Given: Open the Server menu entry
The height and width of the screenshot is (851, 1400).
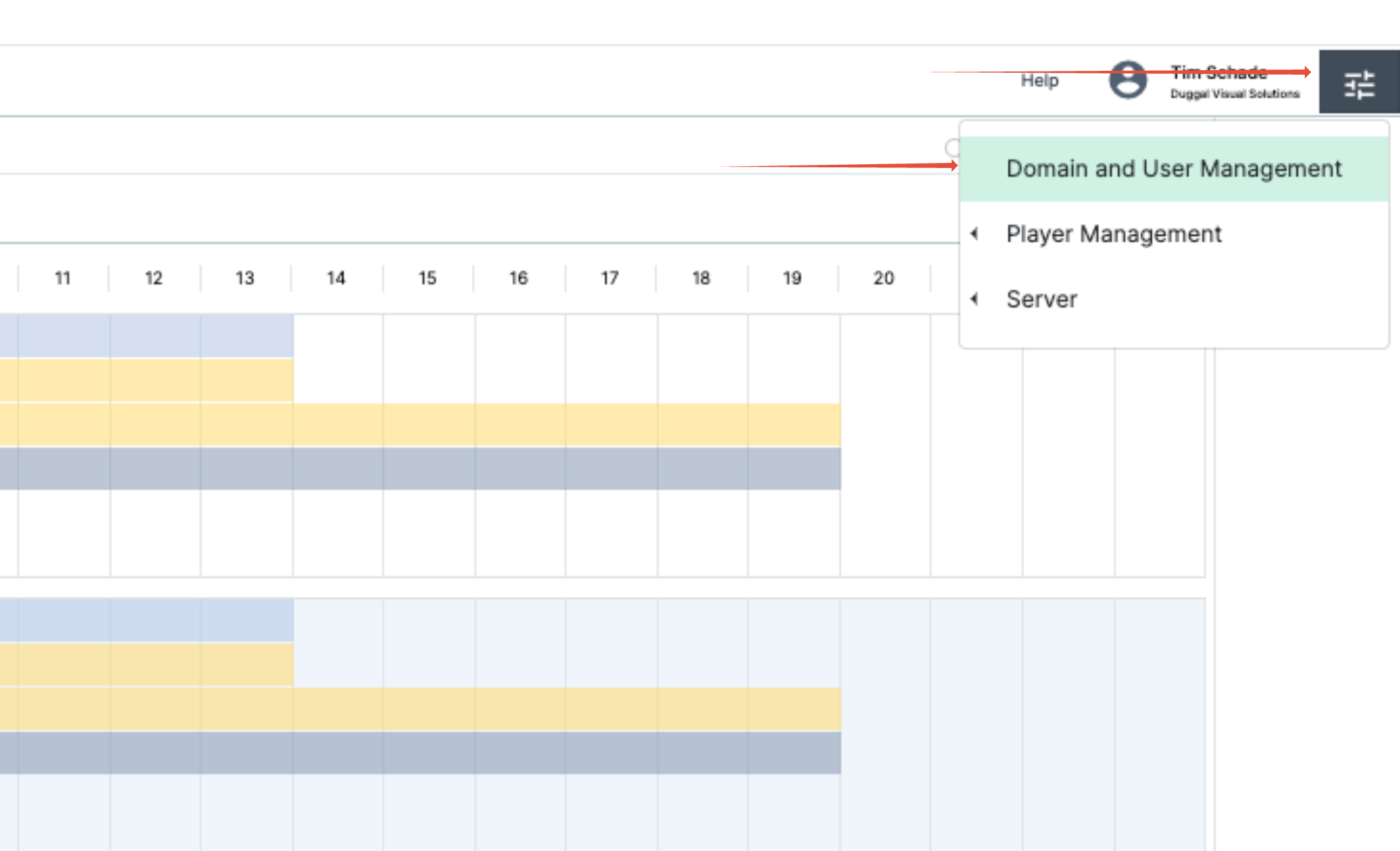Looking at the screenshot, I should coord(1041,299).
